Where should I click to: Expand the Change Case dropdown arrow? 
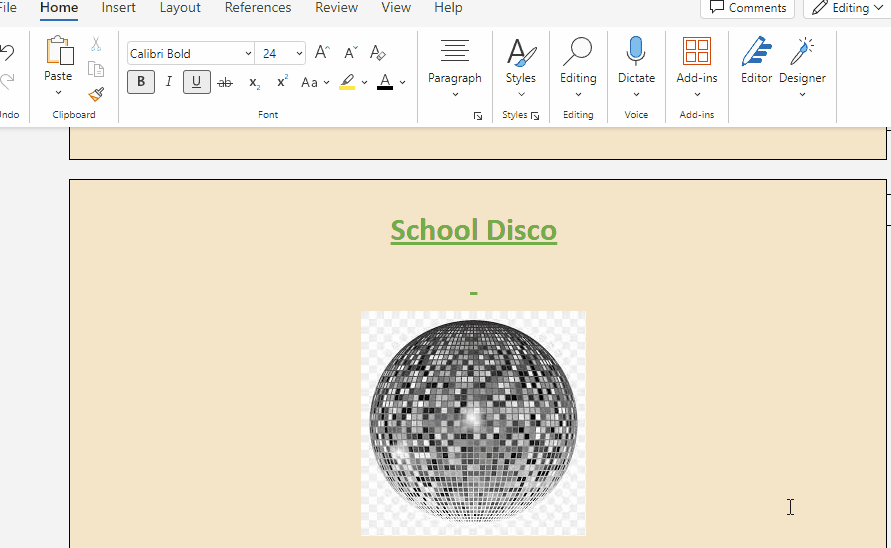[326, 82]
